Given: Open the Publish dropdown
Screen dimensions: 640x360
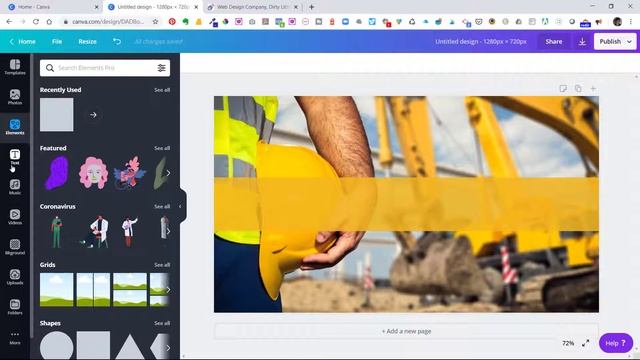Looking at the screenshot, I should (615, 42).
